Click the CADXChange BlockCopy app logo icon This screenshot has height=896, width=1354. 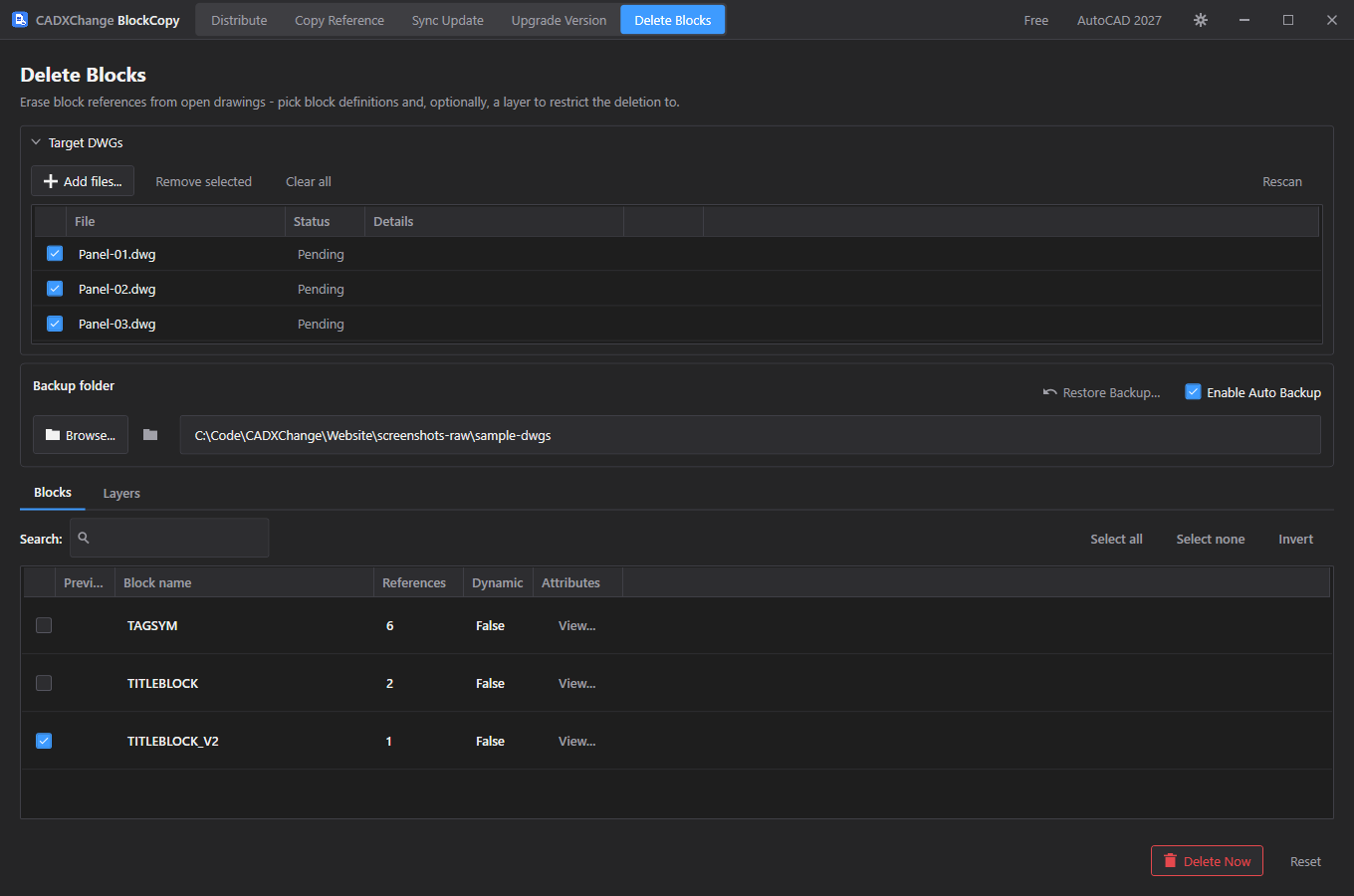pyautogui.click(x=20, y=20)
